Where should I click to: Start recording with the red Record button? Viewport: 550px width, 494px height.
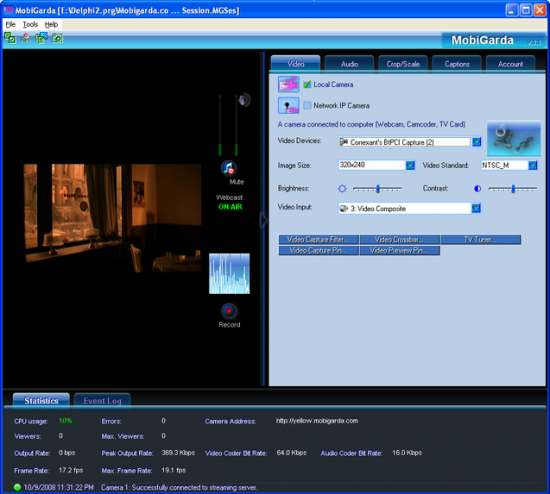pos(229,311)
